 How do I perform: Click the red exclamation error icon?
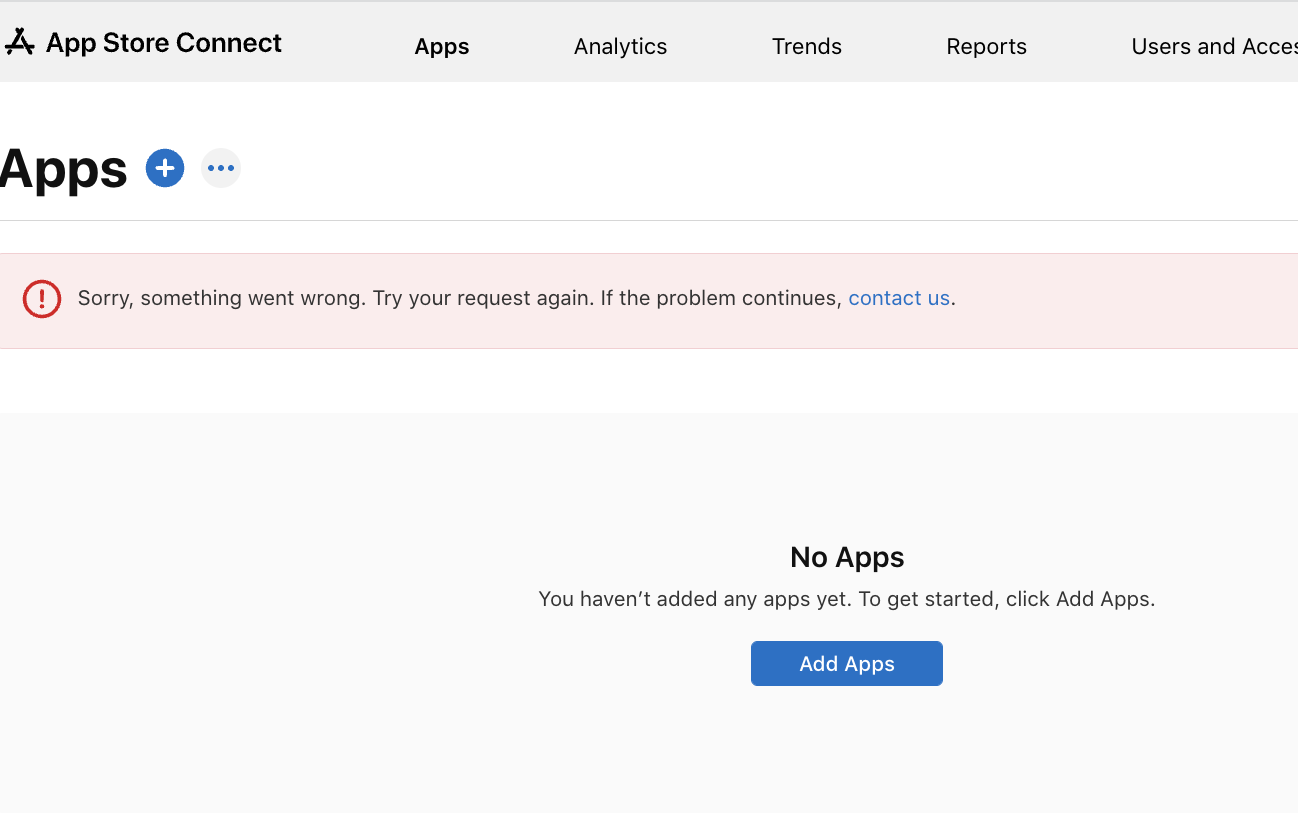pyautogui.click(x=42, y=299)
